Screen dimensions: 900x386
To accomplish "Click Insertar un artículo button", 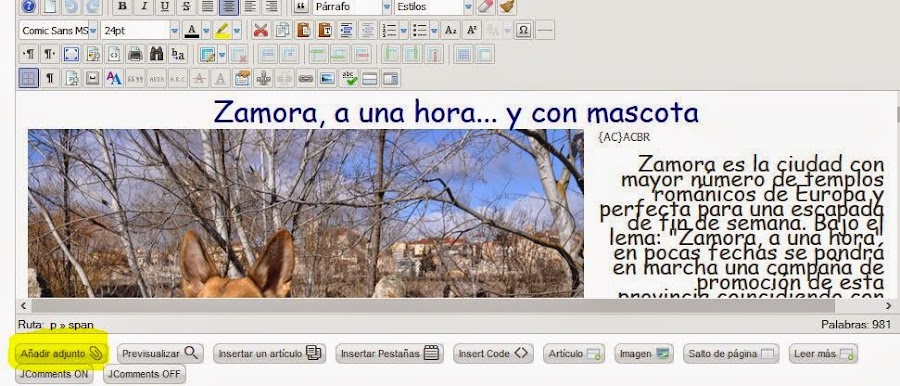I will pos(269,353).
